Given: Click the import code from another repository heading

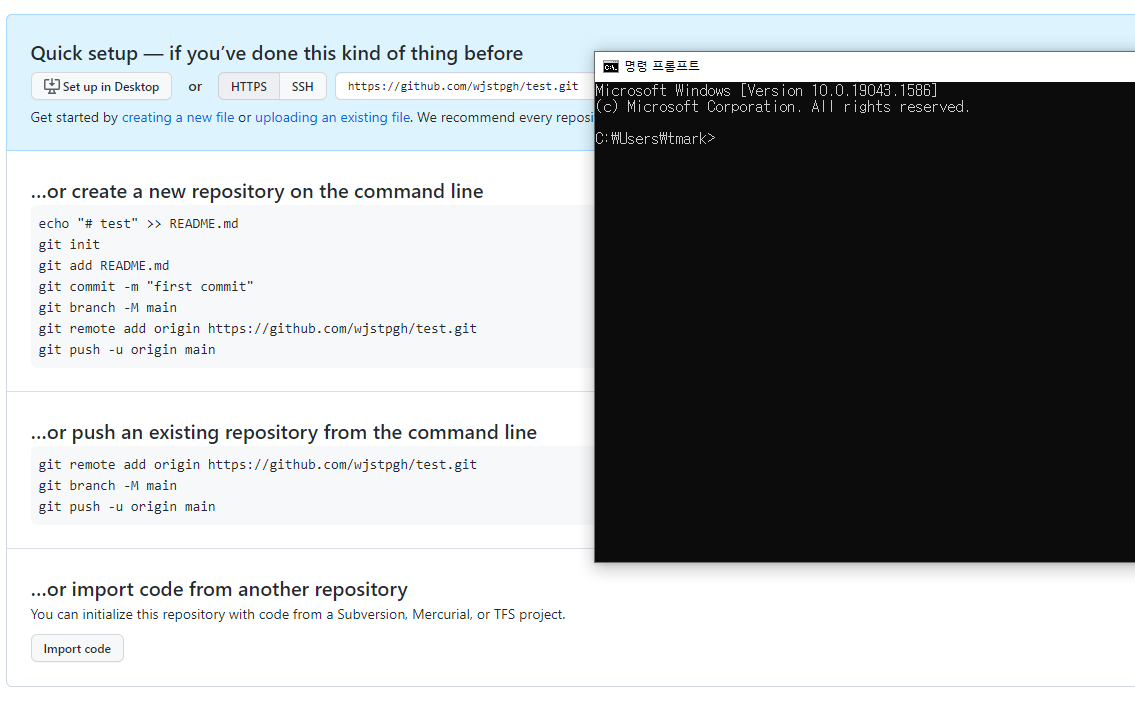Looking at the screenshot, I should coord(219,589).
